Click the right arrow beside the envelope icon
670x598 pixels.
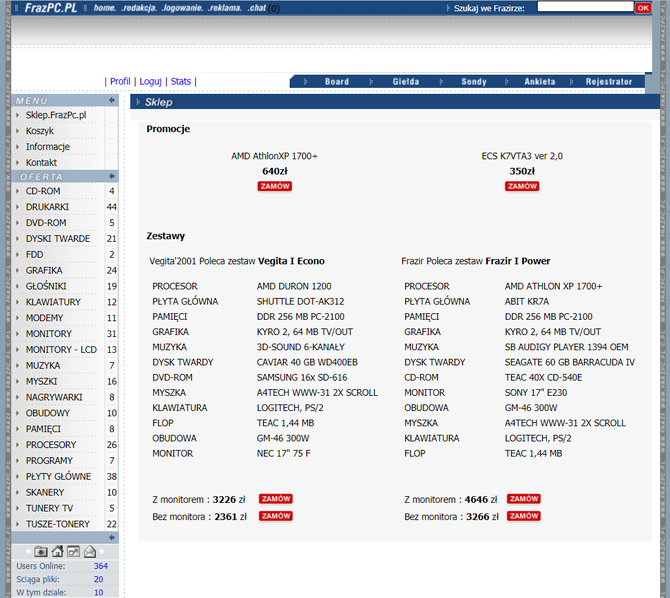tap(102, 551)
